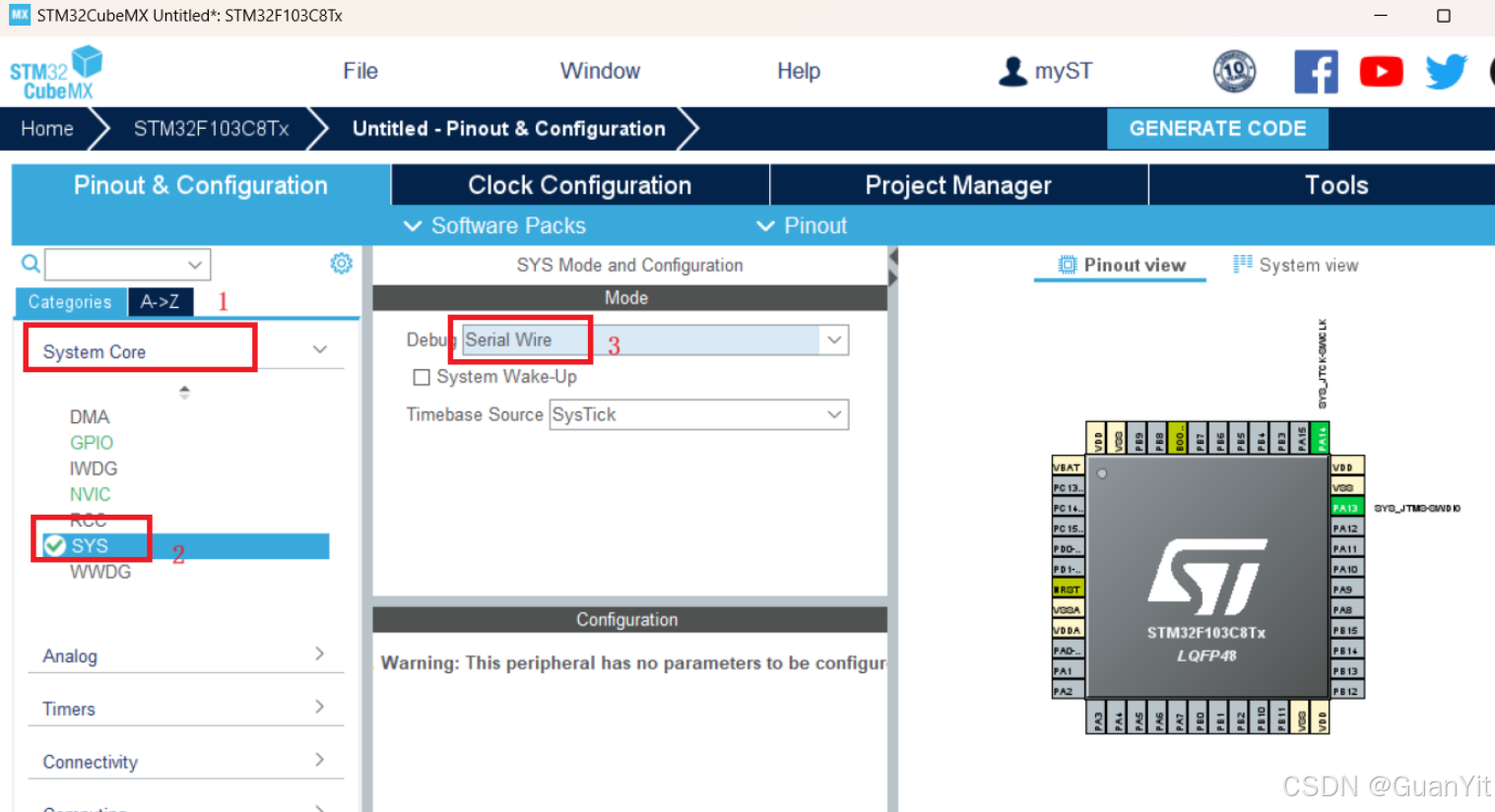The height and width of the screenshot is (812, 1495).
Task: Select the PB15 pin on the chip
Action: pos(1346,630)
